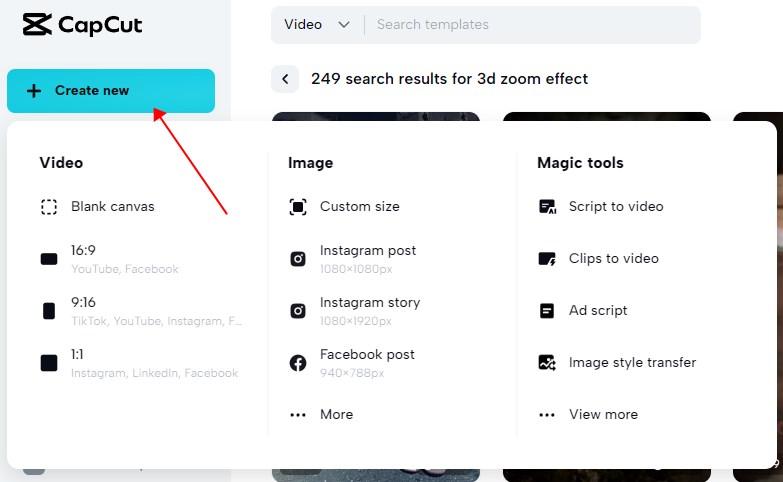
Task: Click the three dots beside More
Action: click(298, 415)
